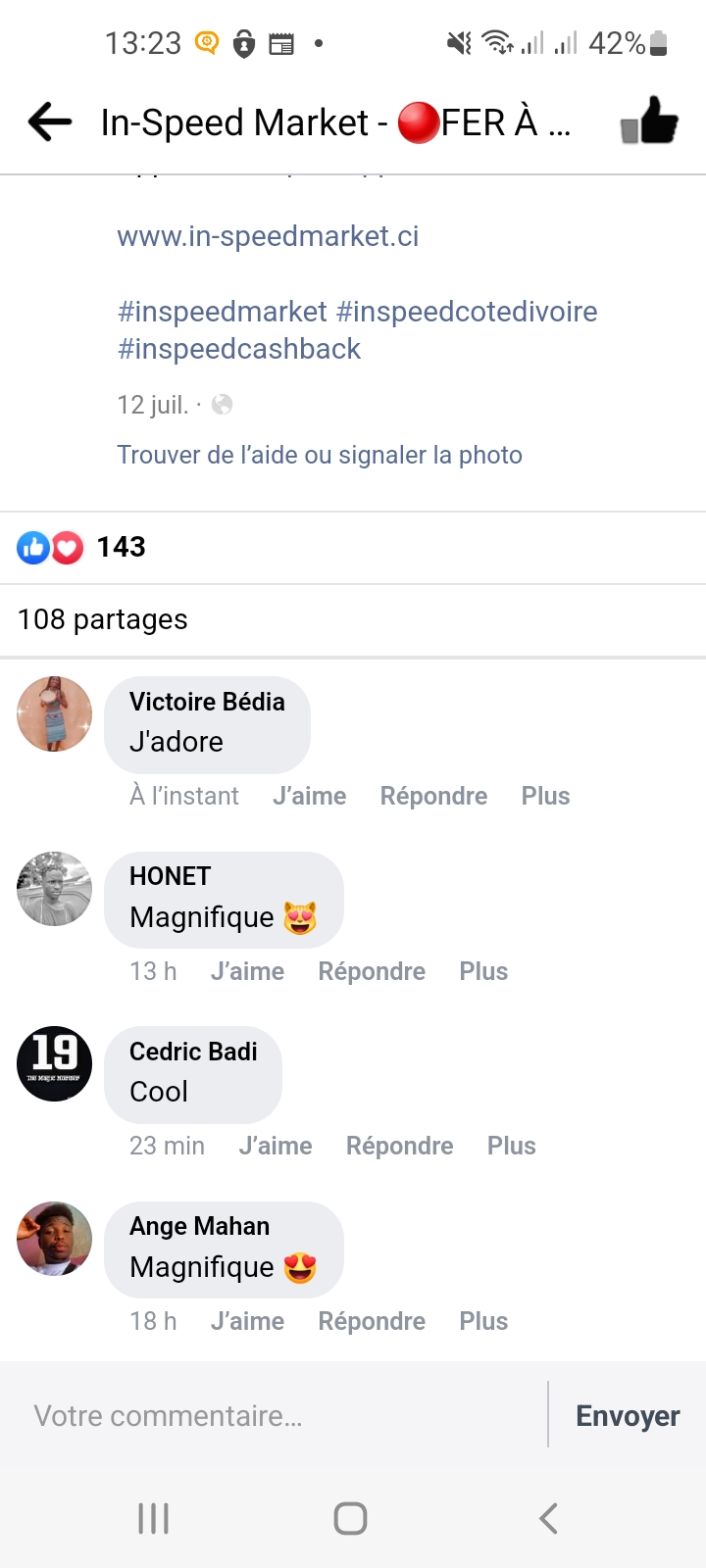Screen dimensions: 706x1568
Task: Tap the back arrow icon
Action: click(50, 122)
